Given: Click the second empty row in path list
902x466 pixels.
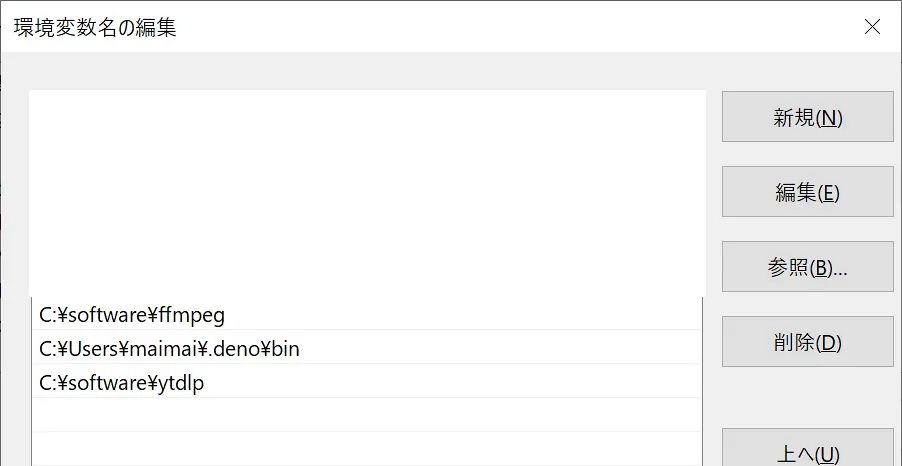Looking at the screenshot, I should coord(366,449).
